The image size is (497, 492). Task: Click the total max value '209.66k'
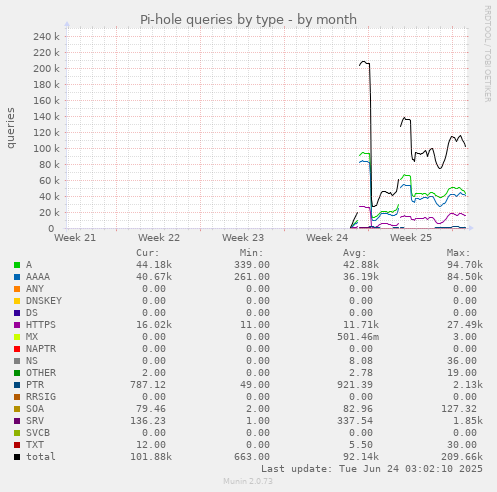click(462, 457)
